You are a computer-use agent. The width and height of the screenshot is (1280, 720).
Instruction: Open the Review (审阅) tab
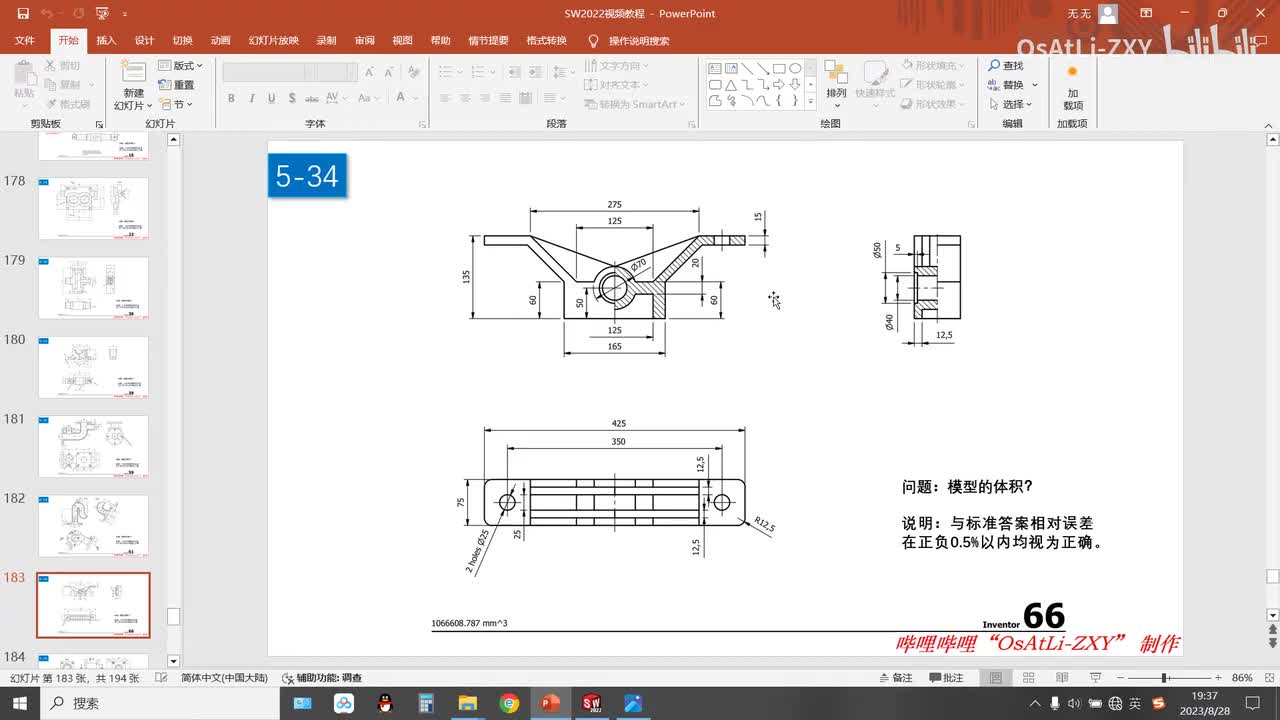pos(364,41)
